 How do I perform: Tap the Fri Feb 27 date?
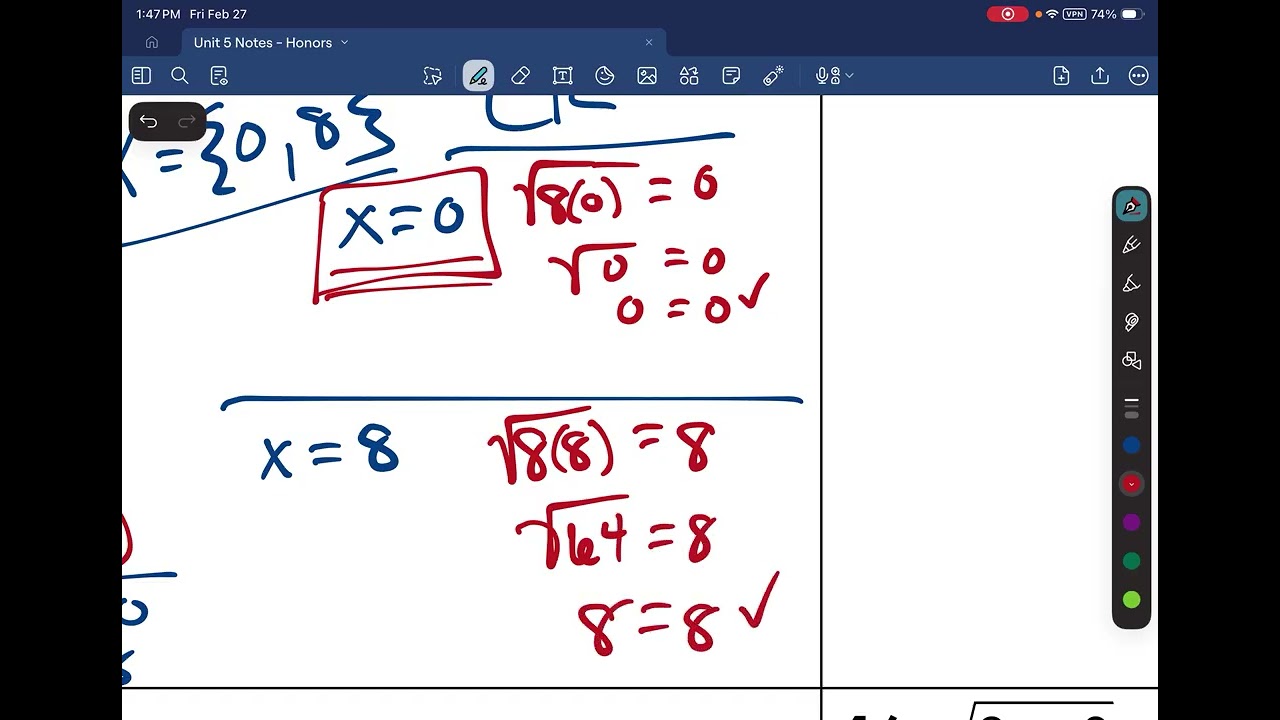218,14
